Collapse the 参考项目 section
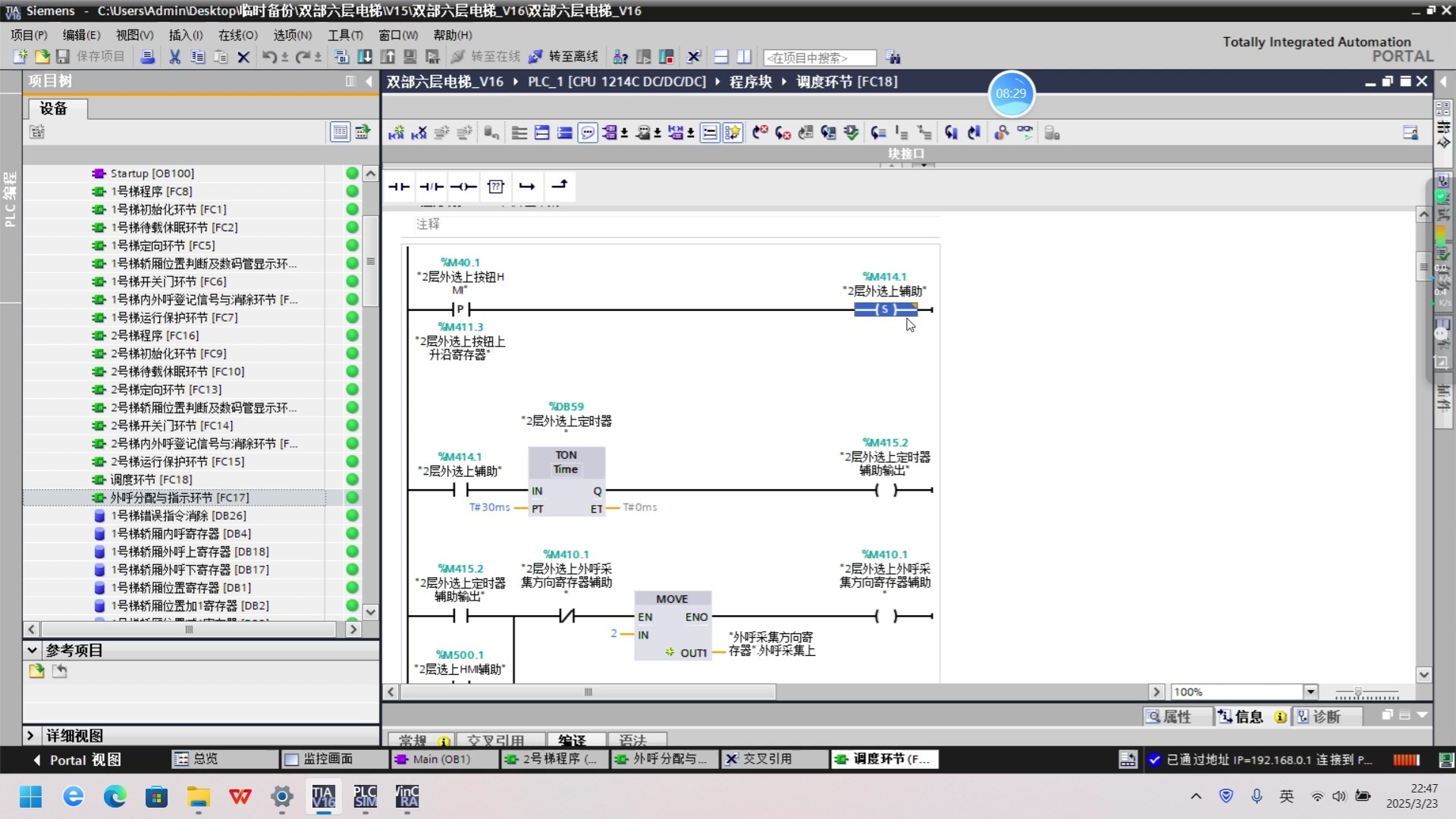Viewport: 1456px width, 819px height. coord(32,650)
